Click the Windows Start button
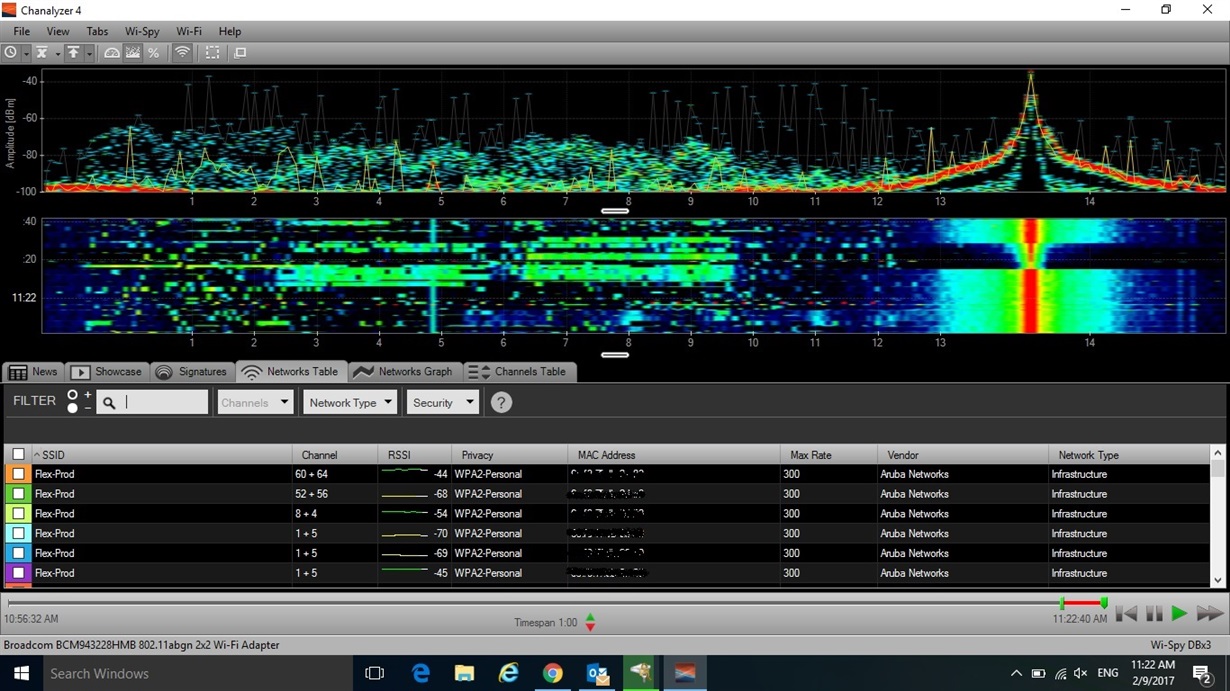This screenshot has height=691, width=1230. coord(20,673)
